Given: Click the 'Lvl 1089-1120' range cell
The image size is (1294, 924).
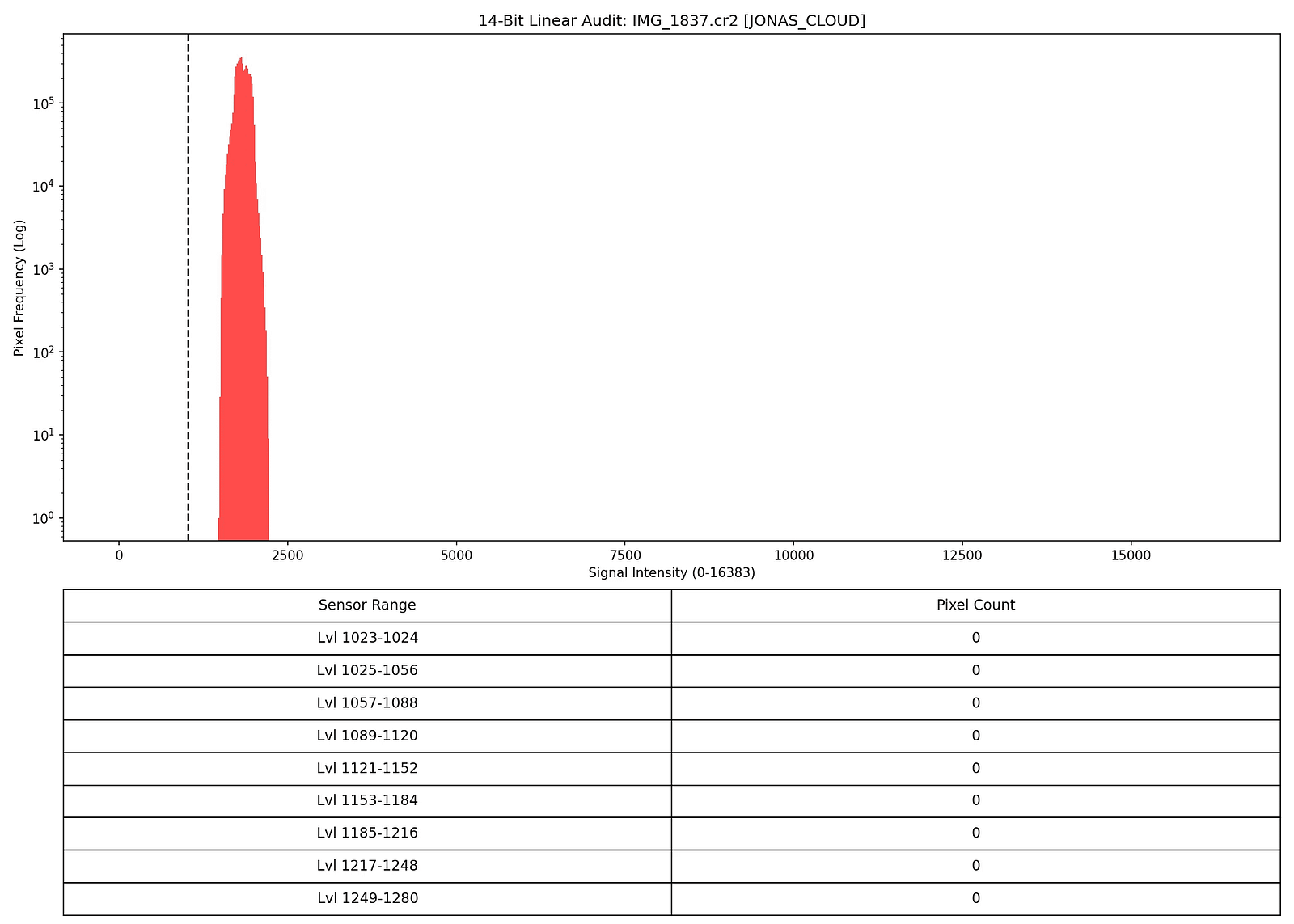Looking at the screenshot, I should (368, 736).
